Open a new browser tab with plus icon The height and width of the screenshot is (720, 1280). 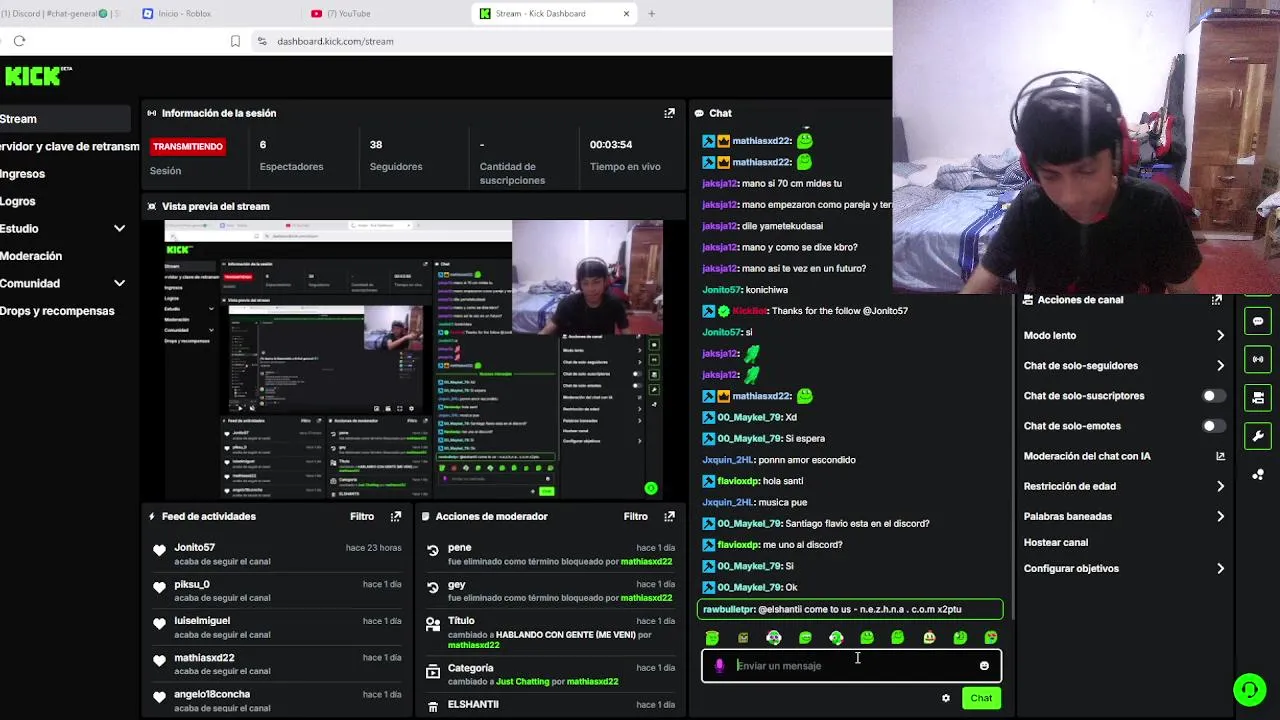[651, 13]
